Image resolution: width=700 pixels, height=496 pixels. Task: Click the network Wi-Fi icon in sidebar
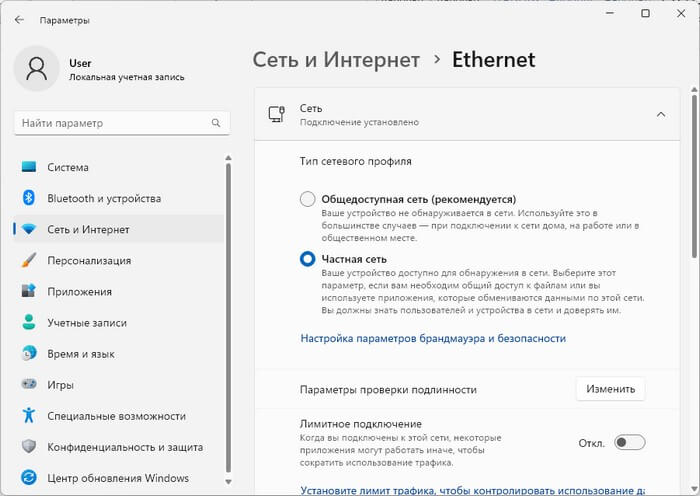tap(29, 229)
